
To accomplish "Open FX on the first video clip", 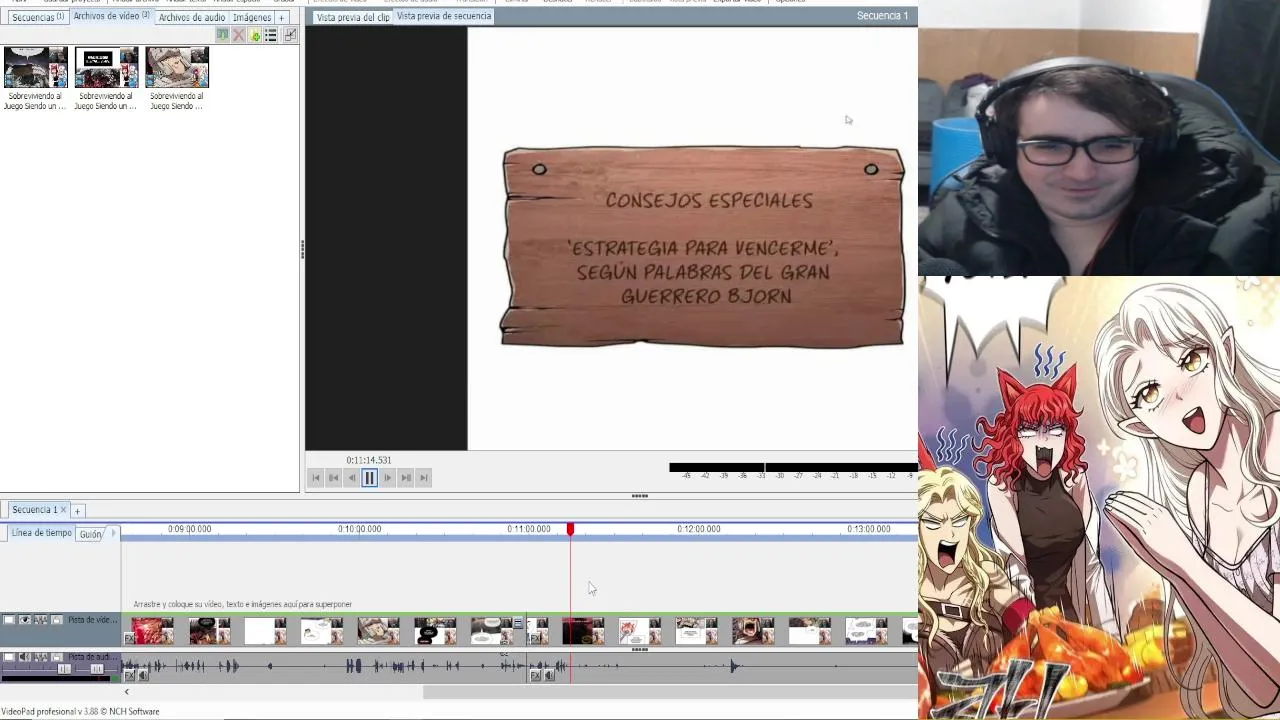I will (129, 638).
